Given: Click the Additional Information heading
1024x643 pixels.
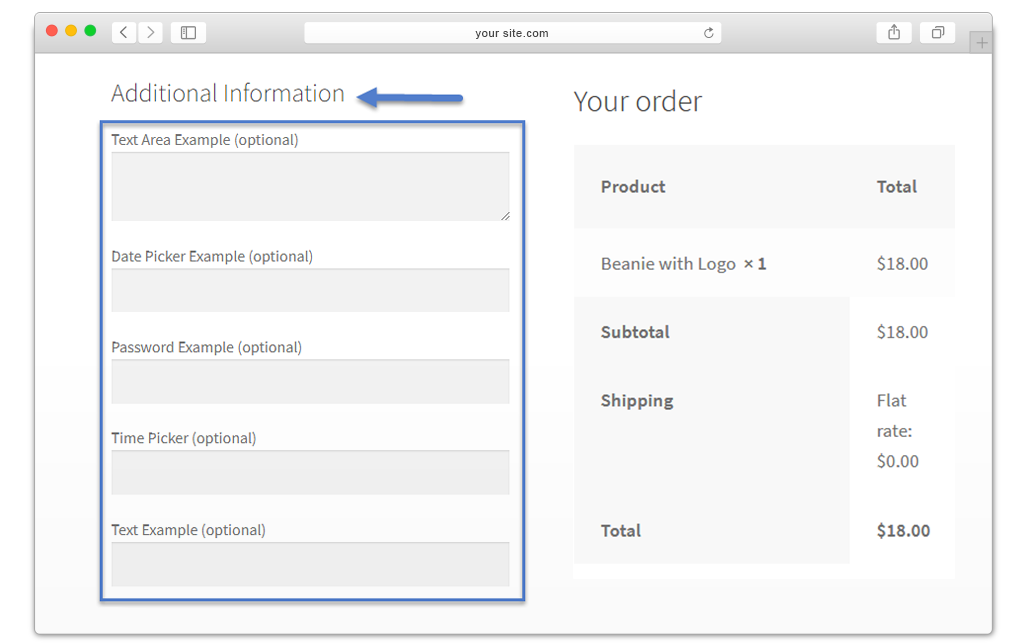Looking at the screenshot, I should click(228, 94).
